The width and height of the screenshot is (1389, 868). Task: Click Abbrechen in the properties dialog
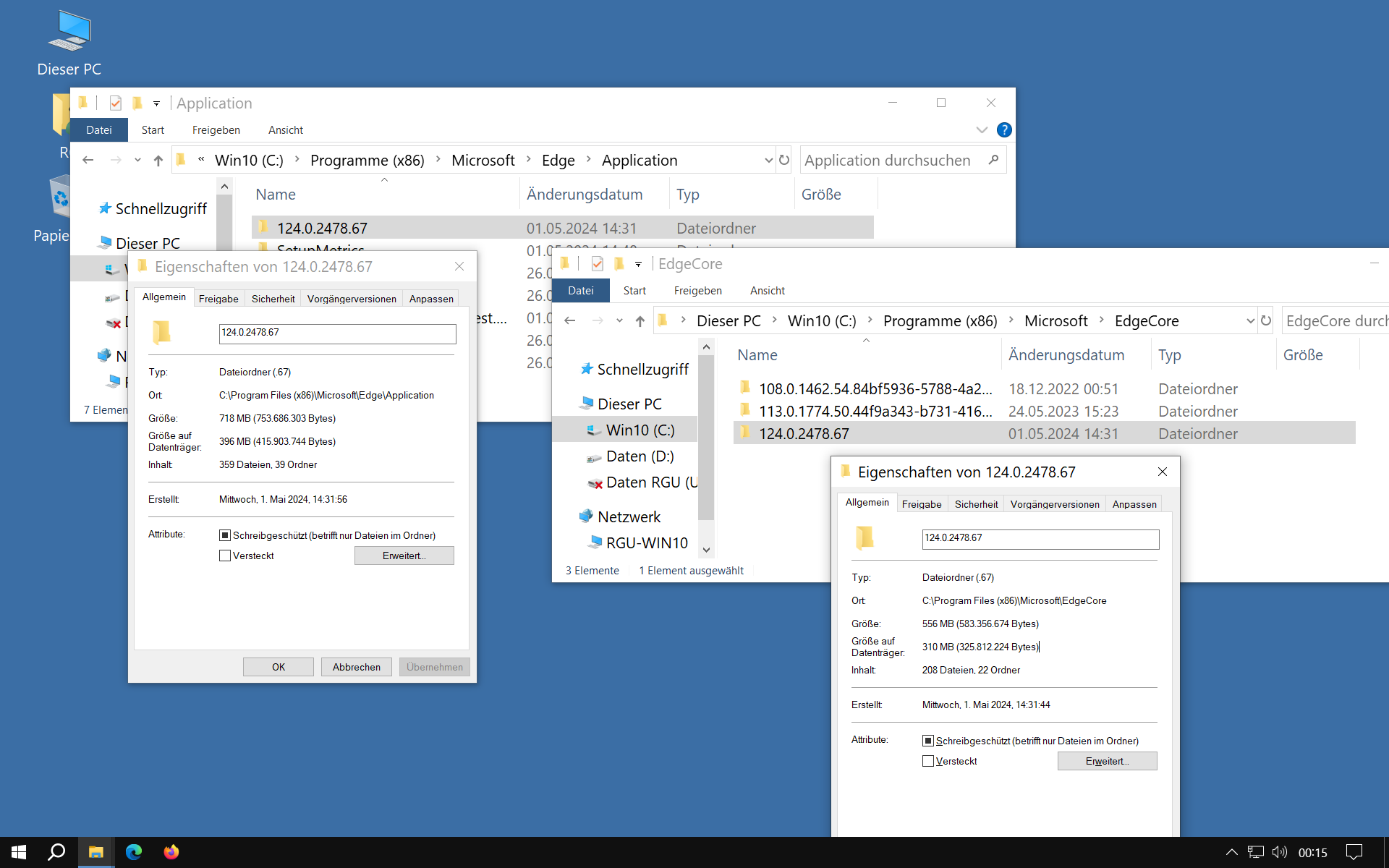coord(356,667)
